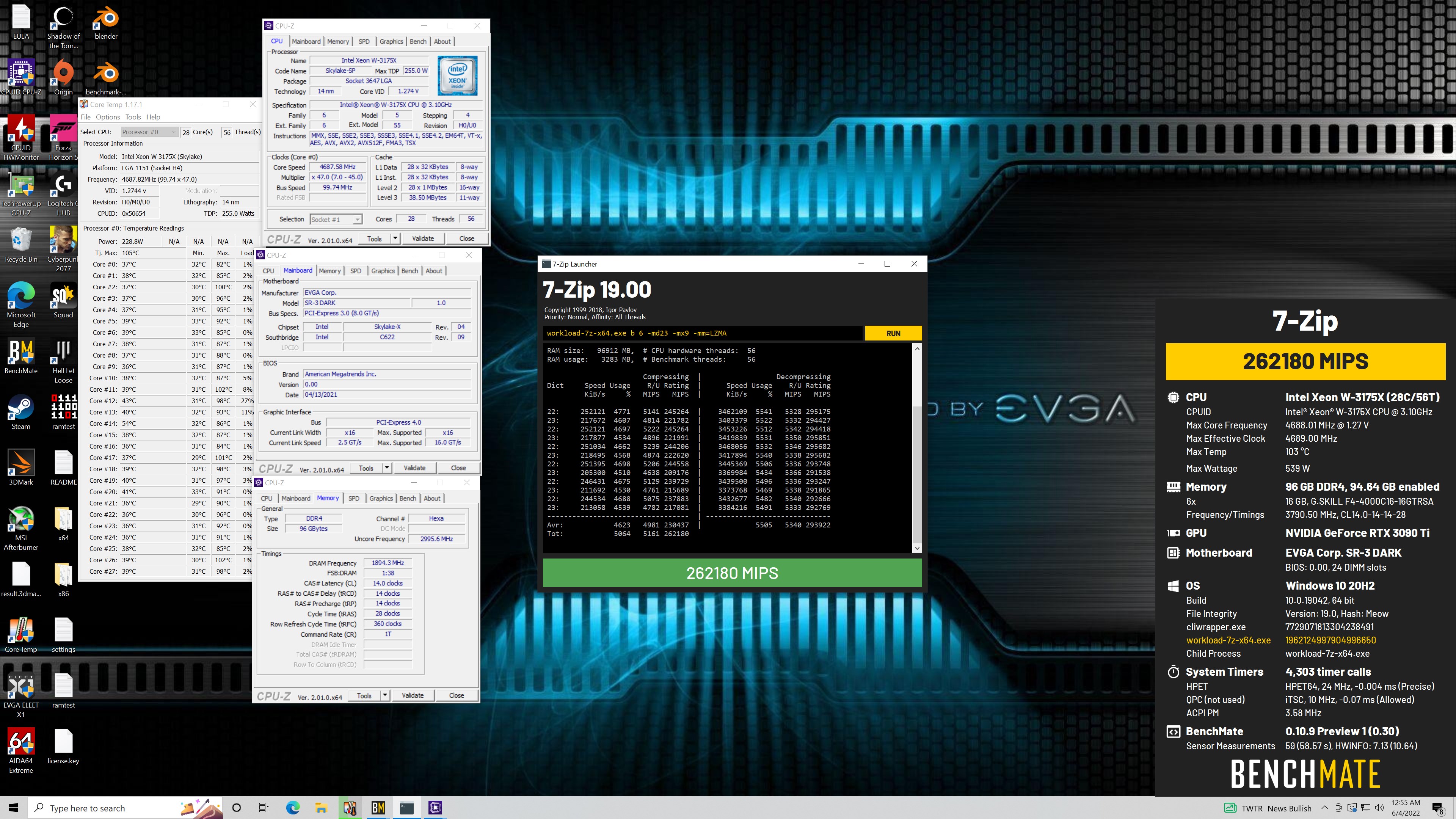Click the taskbar clock showing 12:55 AM

tap(1405, 808)
